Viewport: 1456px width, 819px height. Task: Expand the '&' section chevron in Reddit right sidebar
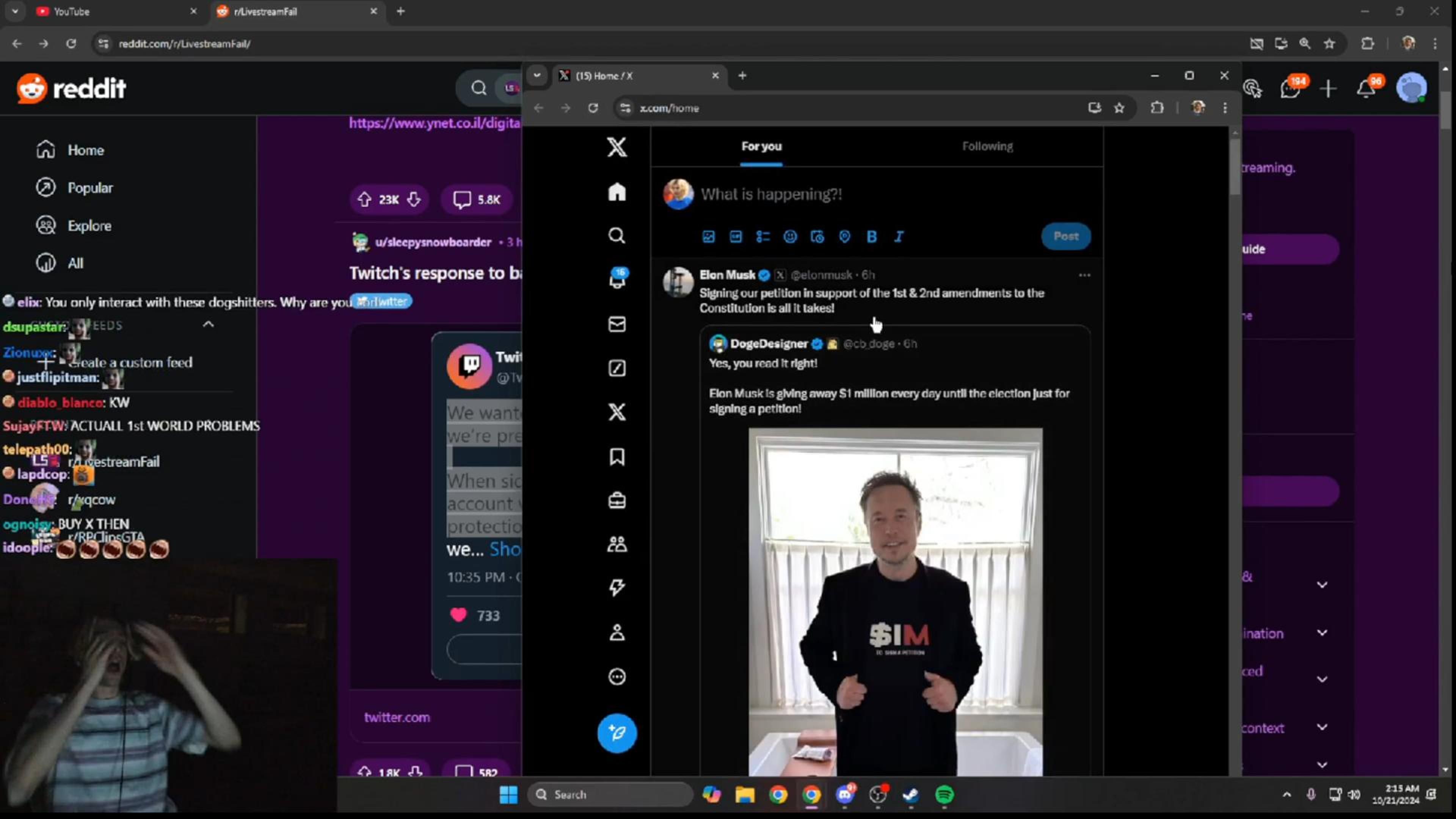[1322, 585]
